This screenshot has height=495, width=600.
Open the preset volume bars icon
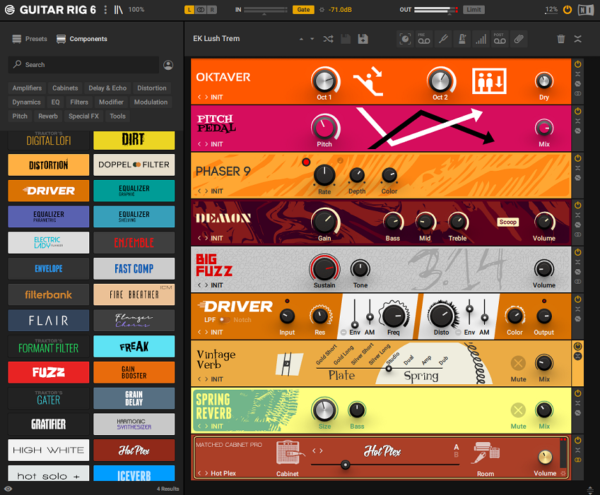pyautogui.click(x=481, y=39)
